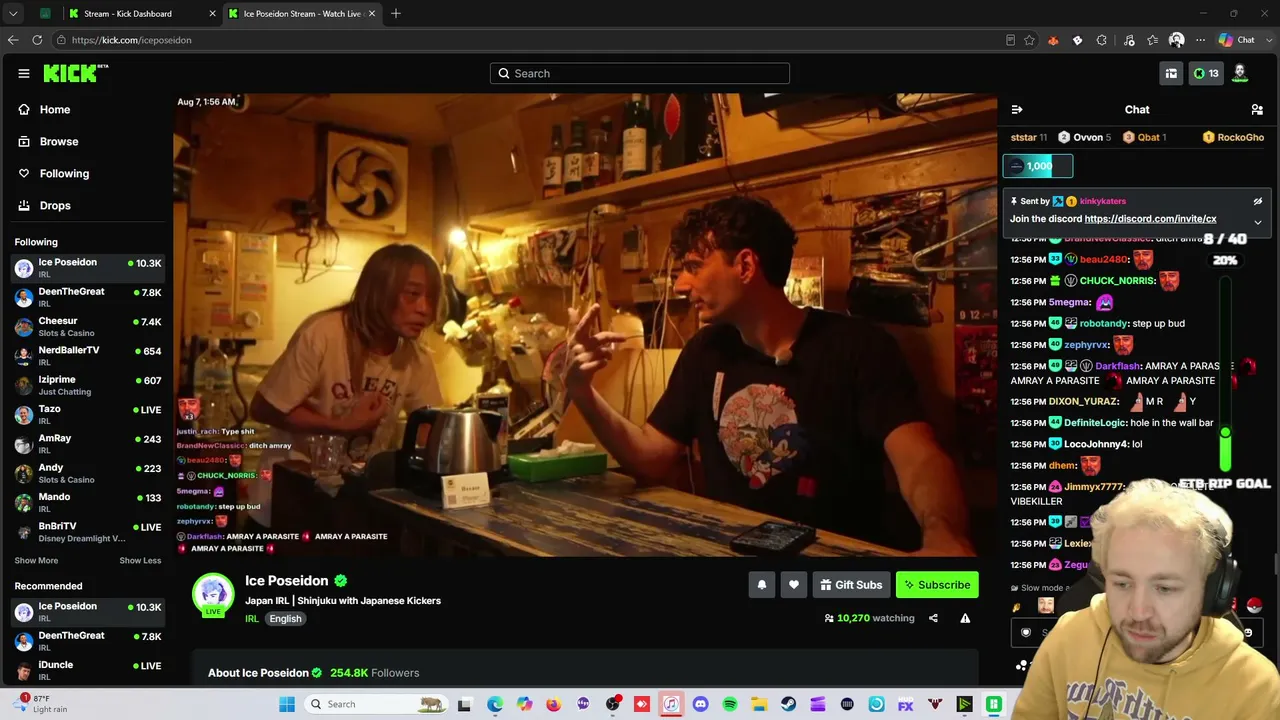Open the browser tab list dropdown

pos(13,14)
